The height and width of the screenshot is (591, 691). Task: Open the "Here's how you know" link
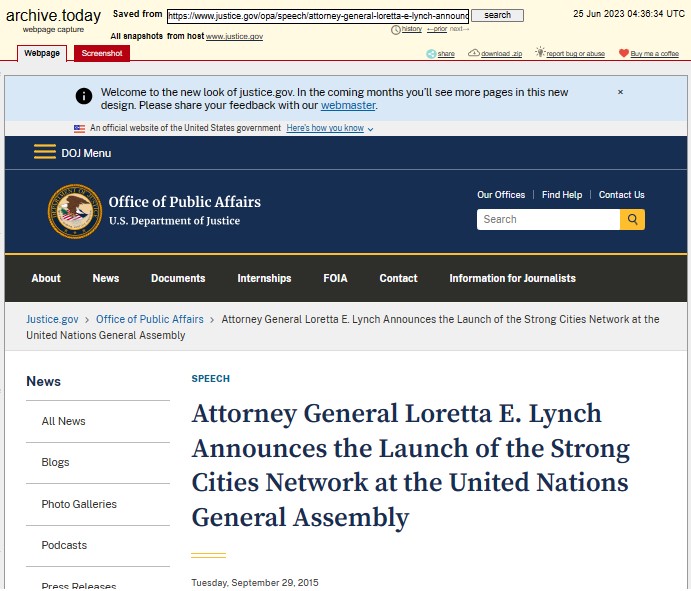pos(325,128)
